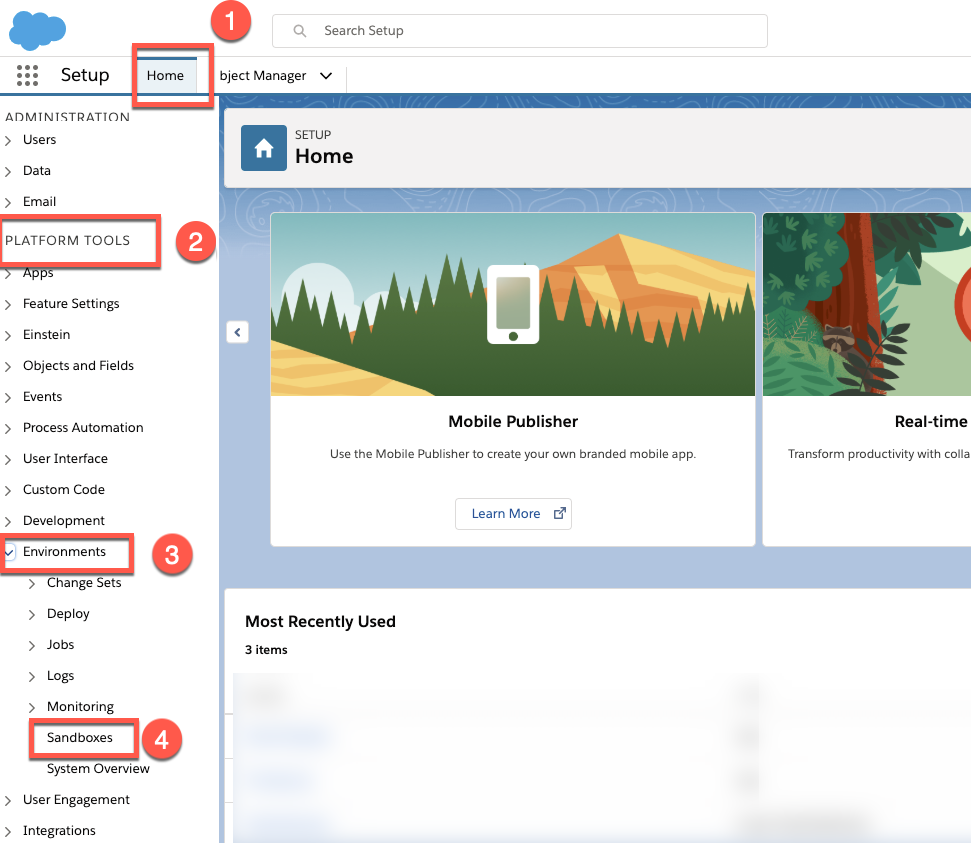Open System Overview link
The image size is (971, 843).
pos(98,768)
